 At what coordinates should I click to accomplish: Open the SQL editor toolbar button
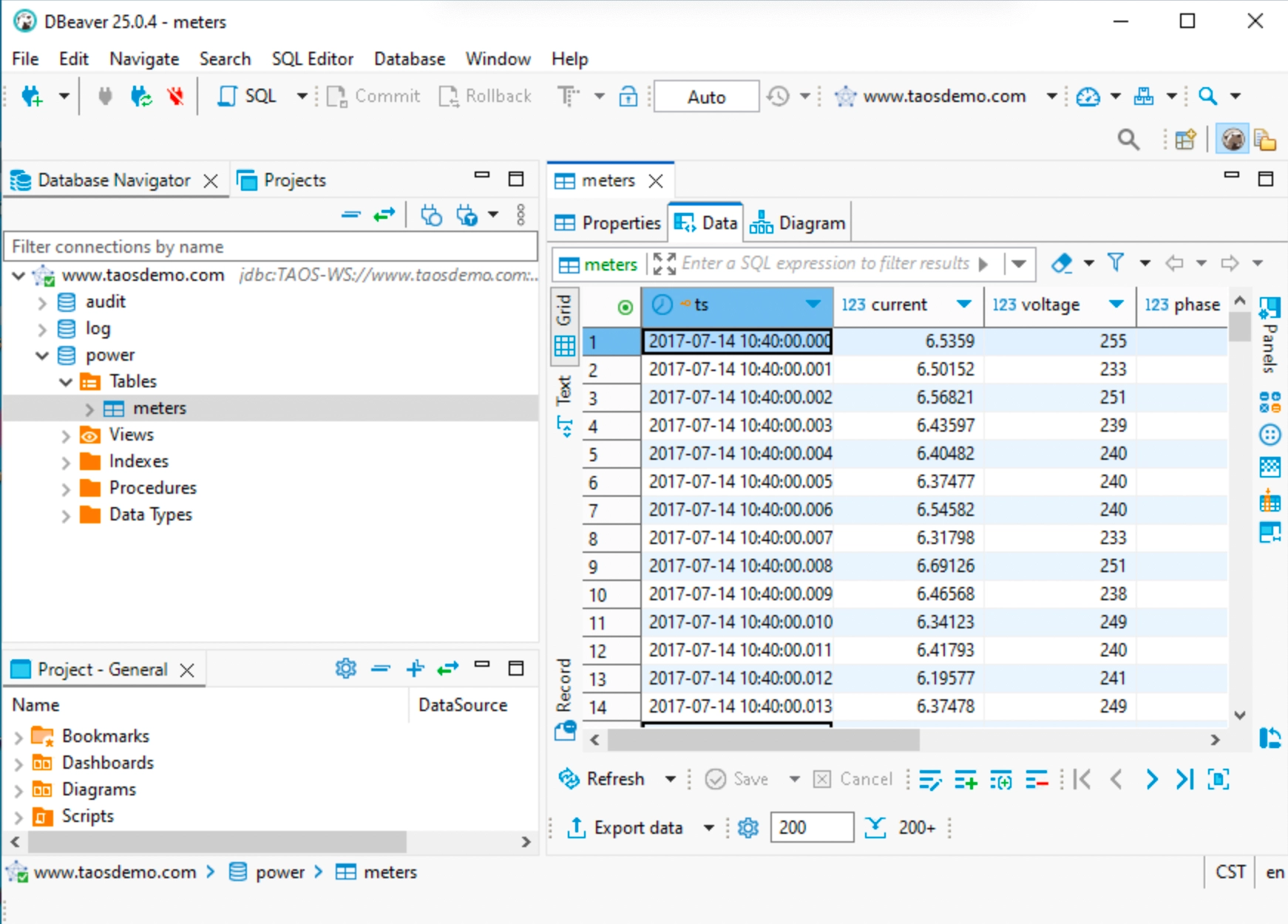tap(248, 96)
